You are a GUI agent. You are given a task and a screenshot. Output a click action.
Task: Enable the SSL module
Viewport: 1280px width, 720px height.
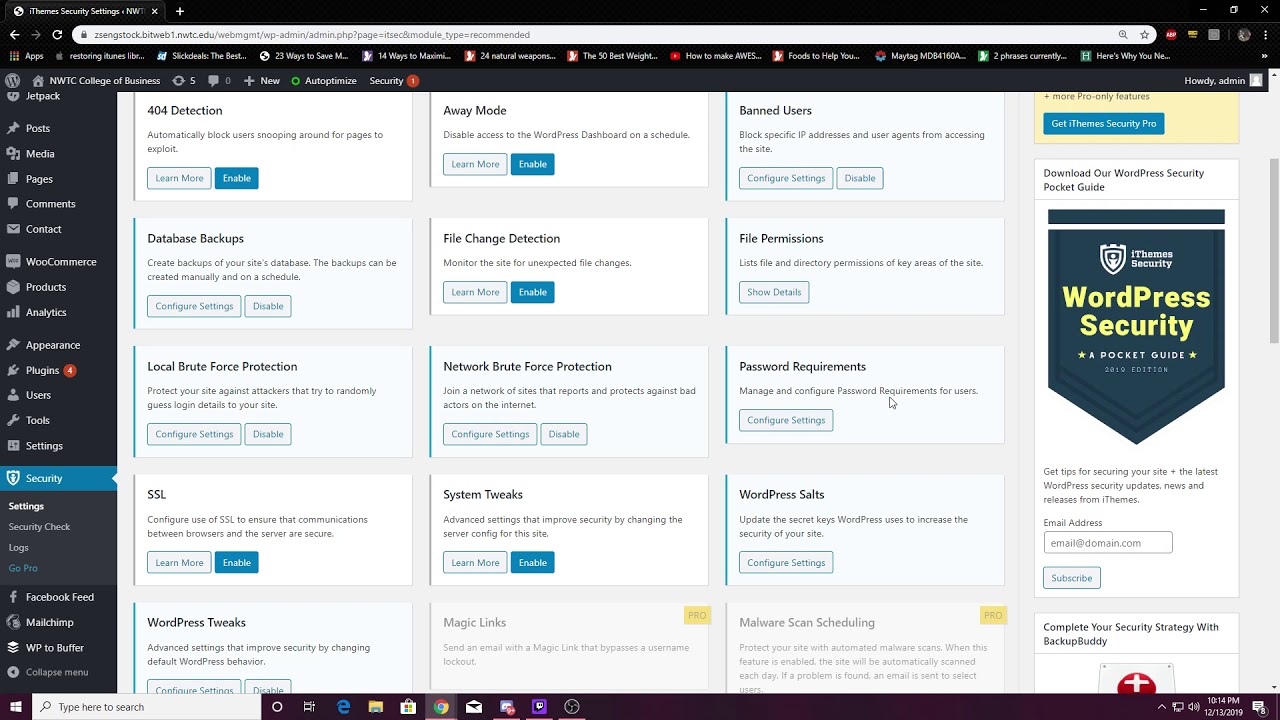click(236, 563)
